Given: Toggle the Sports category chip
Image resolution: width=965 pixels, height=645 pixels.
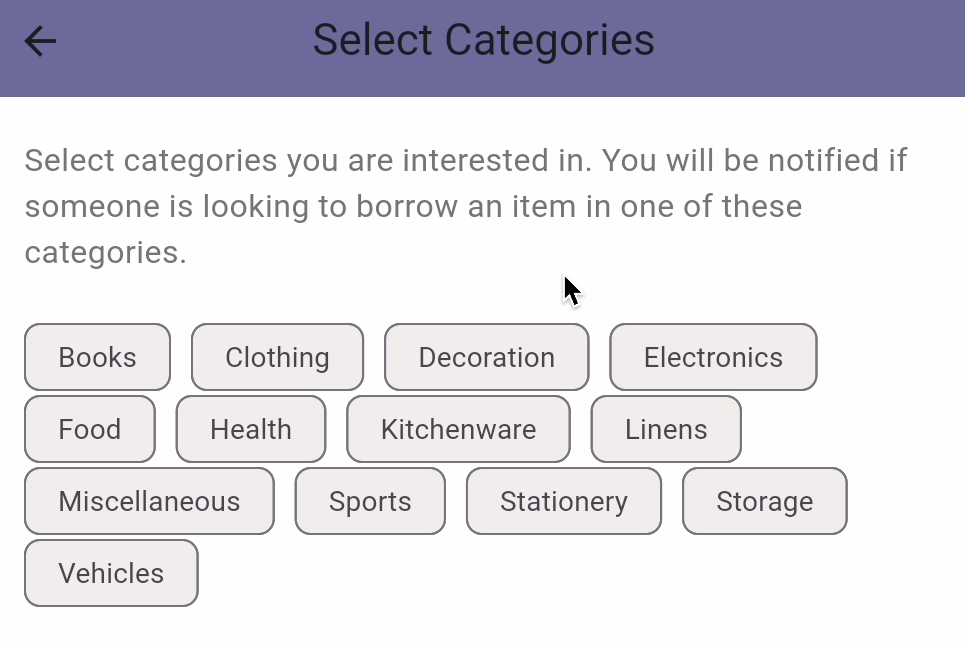Looking at the screenshot, I should (370, 501).
